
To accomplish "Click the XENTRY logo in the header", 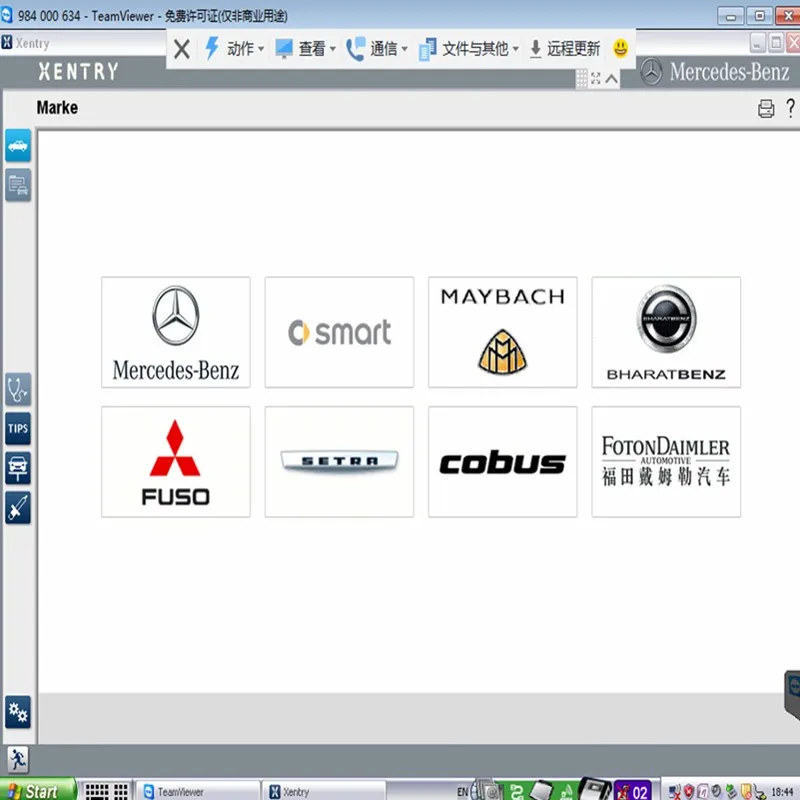I will coord(79,71).
